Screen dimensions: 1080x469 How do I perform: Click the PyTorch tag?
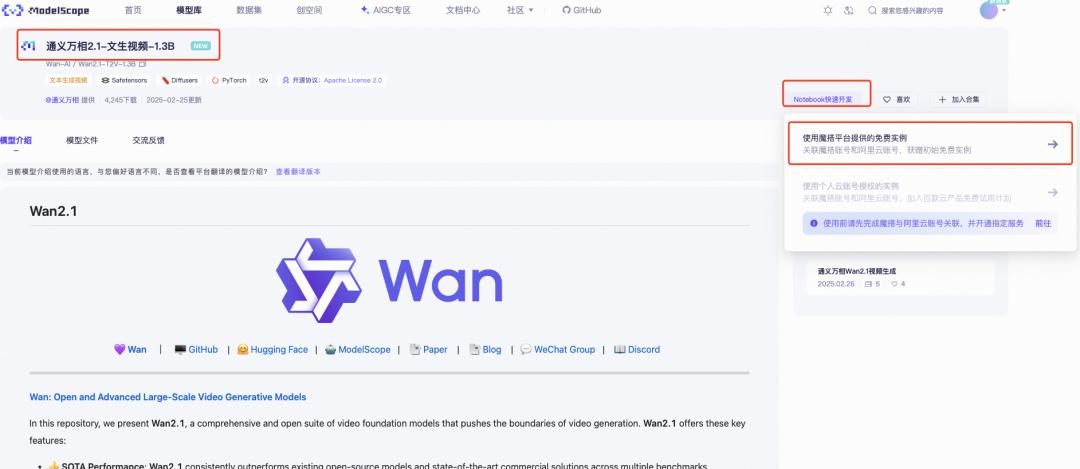click(x=229, y=81)
